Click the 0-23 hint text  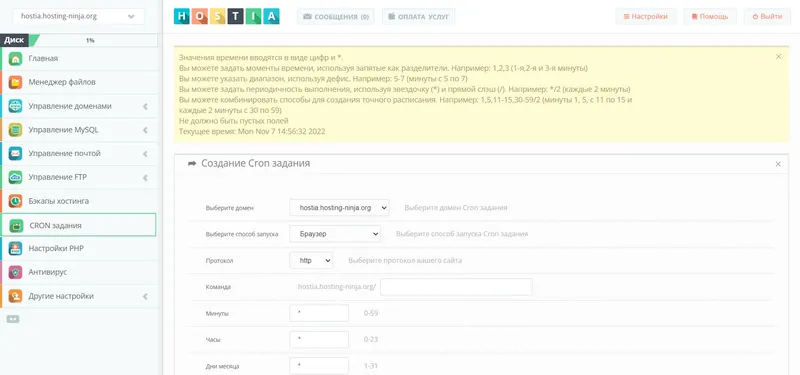coord(371,339)
